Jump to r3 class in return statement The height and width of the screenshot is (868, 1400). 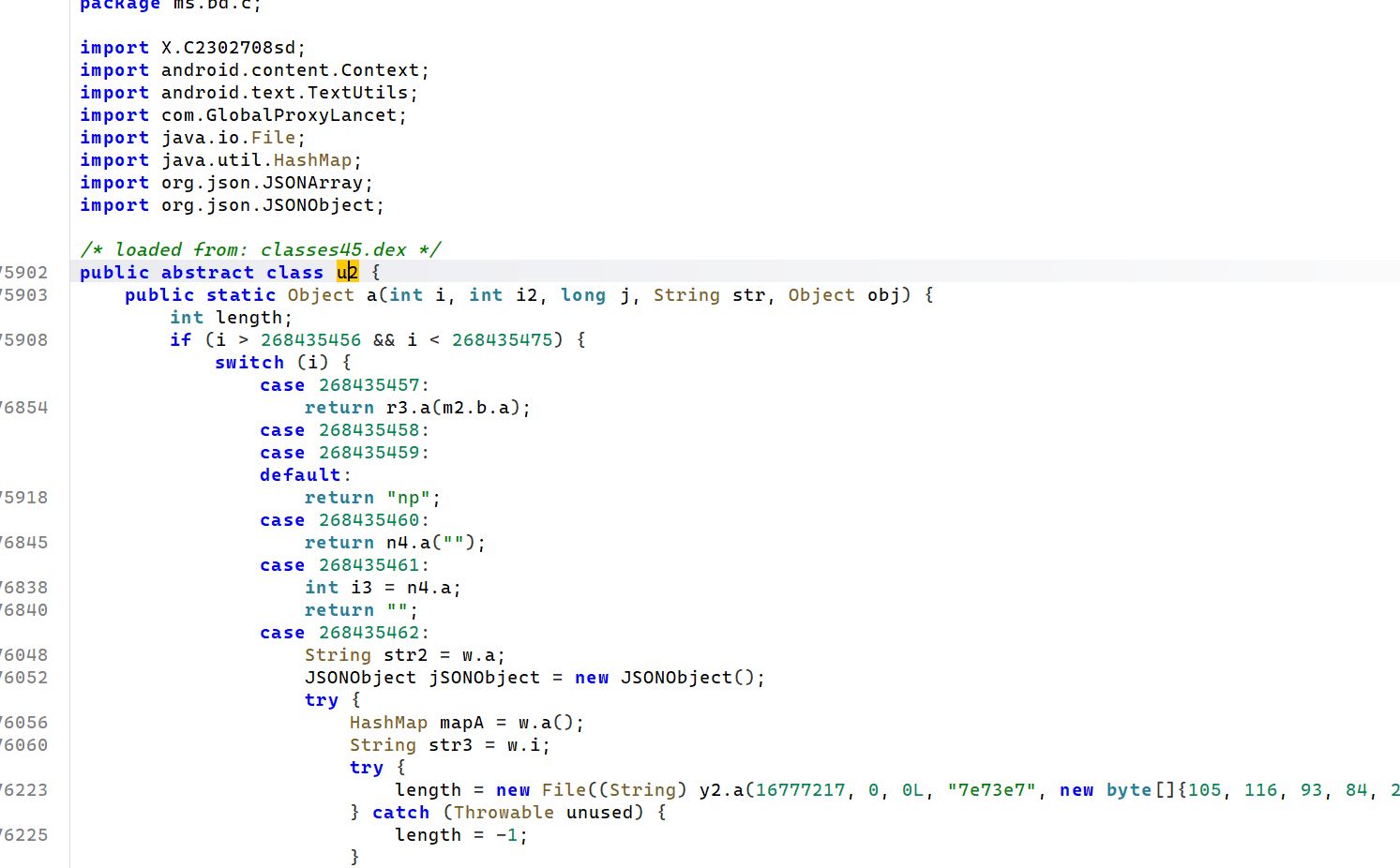[397, 408]
